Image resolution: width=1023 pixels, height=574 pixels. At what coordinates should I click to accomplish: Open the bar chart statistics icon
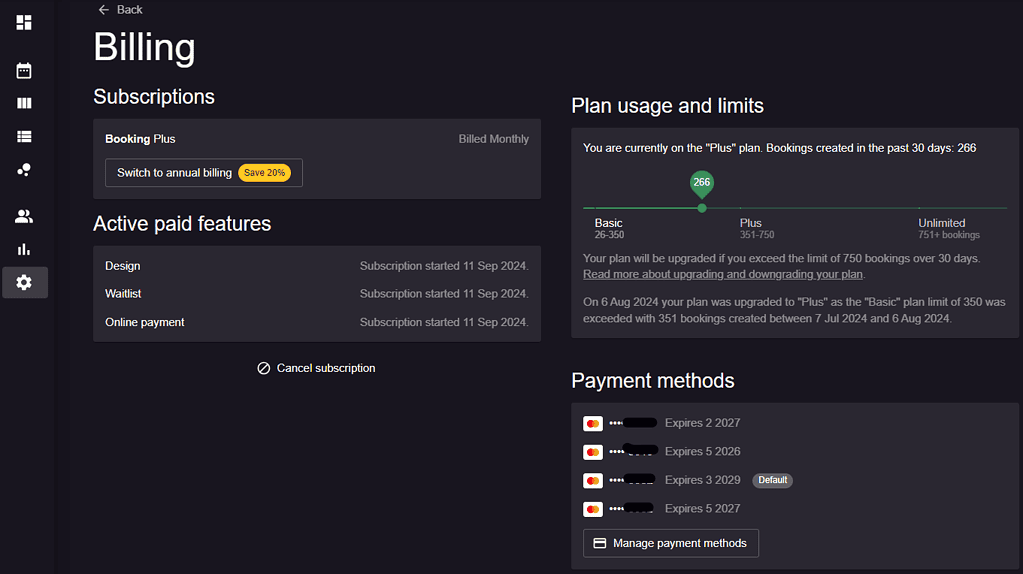pyautogui.click(x=24, y=249)
